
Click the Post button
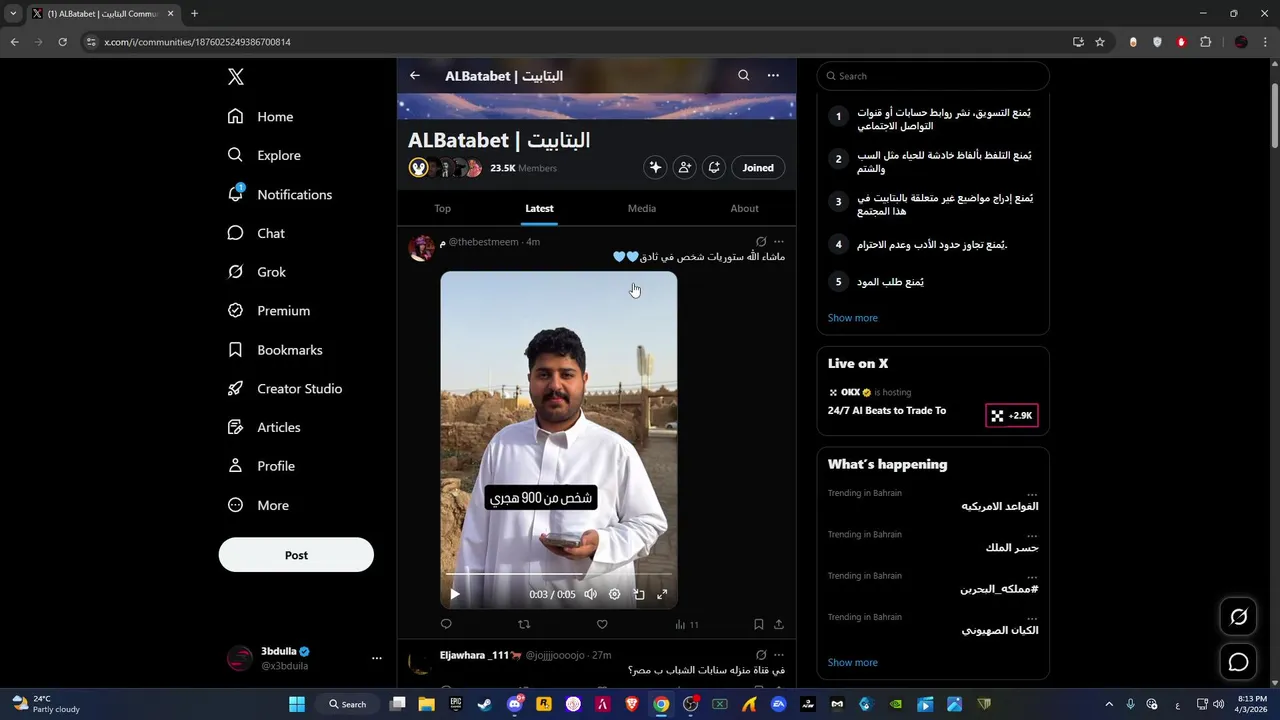click(x=296, y=555)
